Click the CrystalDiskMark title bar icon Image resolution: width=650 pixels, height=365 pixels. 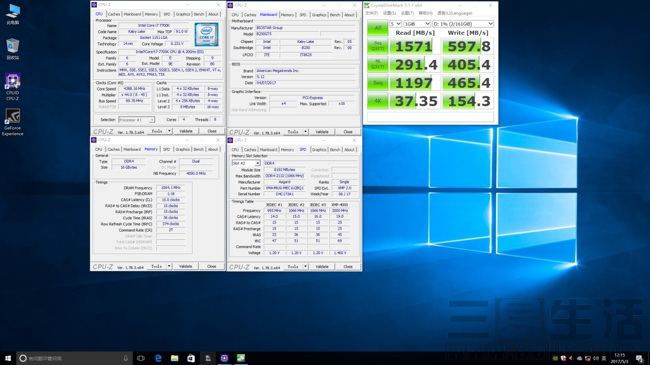(x=367, y=5)
